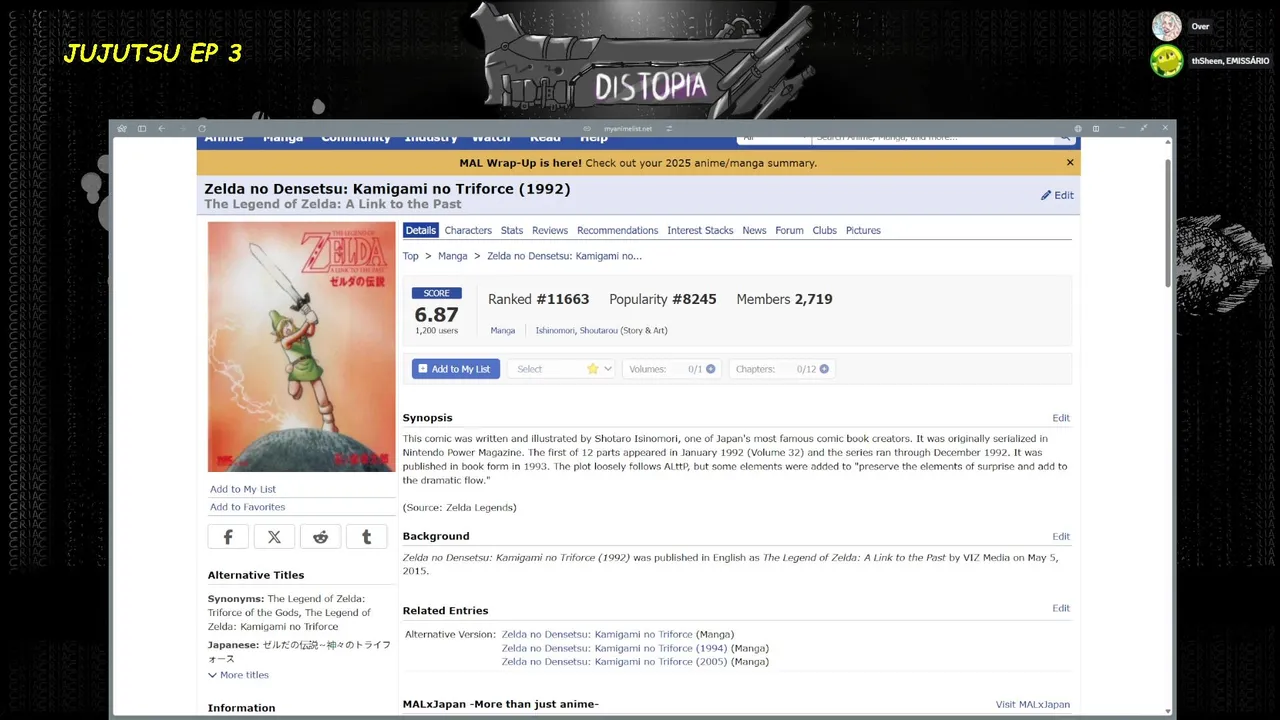This screenshot has width=1280, height=720.
Task: Click Edit next to Related Entries
Action: click(x=1061, y=608)
